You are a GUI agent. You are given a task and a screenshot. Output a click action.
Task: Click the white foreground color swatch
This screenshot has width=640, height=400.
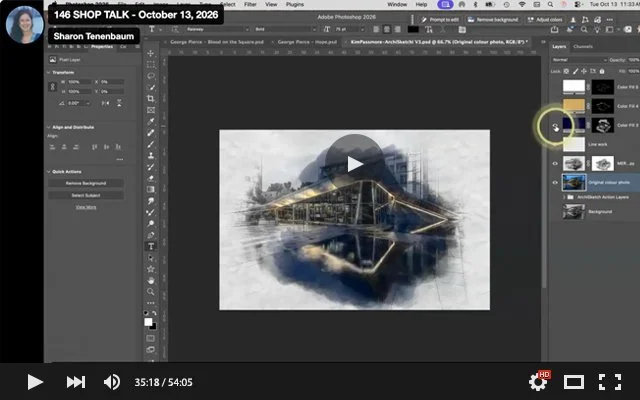point(148,322)
